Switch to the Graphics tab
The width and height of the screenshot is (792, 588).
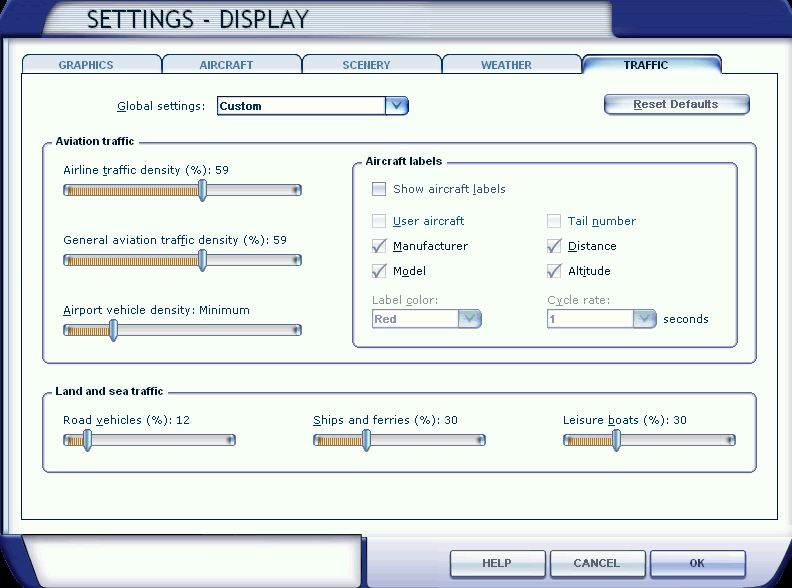pyautogui.click(x=86, y=65)
